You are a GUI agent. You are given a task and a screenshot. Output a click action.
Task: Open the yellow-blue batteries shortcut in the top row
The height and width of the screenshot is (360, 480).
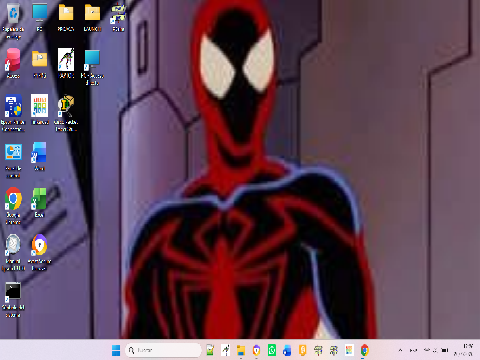click(x=118, y=13)
